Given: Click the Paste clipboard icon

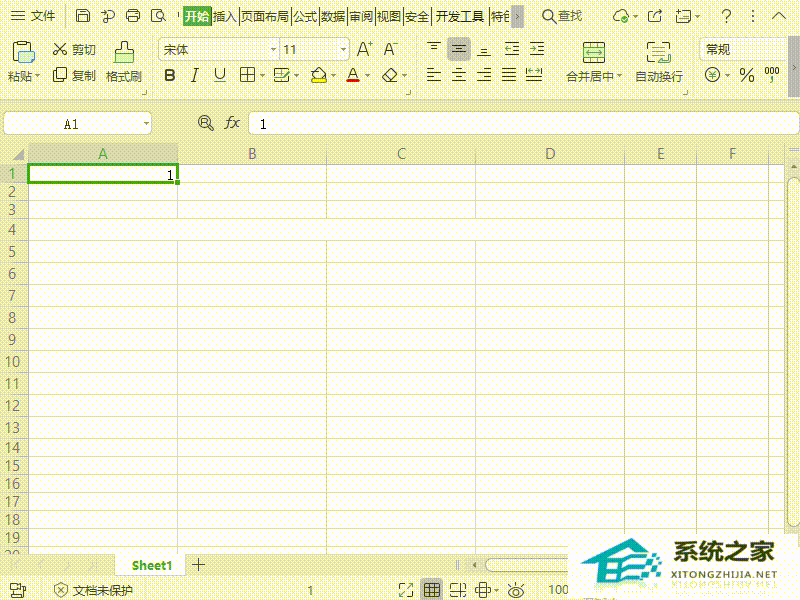Looking at the screenshot, I should click(23, 52).
